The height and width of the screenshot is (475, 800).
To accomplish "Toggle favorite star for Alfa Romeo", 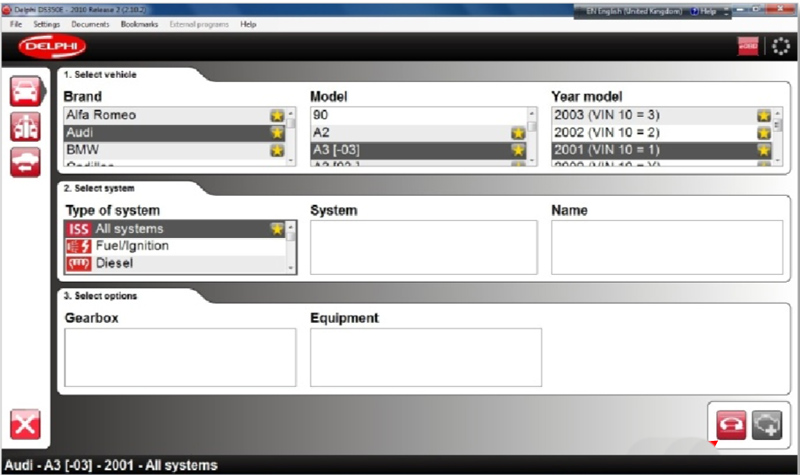I will tap(277, 115).
